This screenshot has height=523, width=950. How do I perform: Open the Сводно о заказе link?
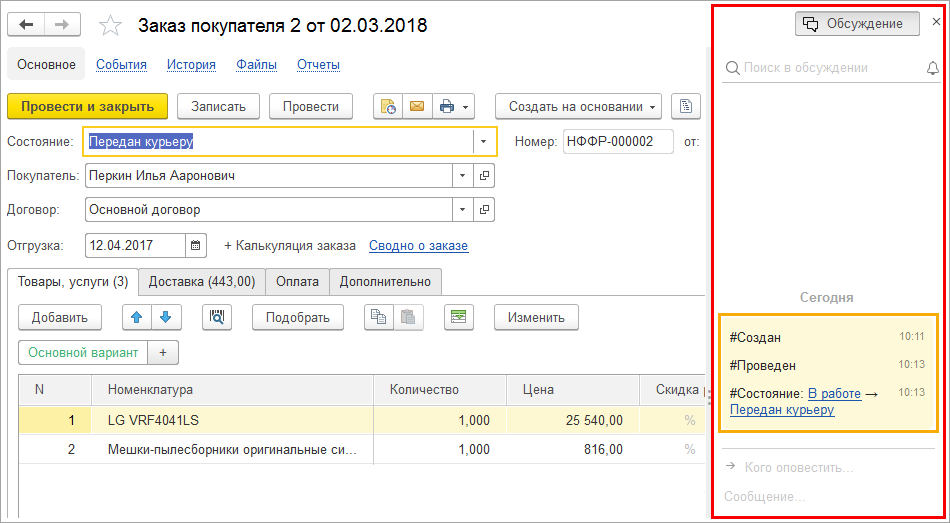(x=418, y=246)
